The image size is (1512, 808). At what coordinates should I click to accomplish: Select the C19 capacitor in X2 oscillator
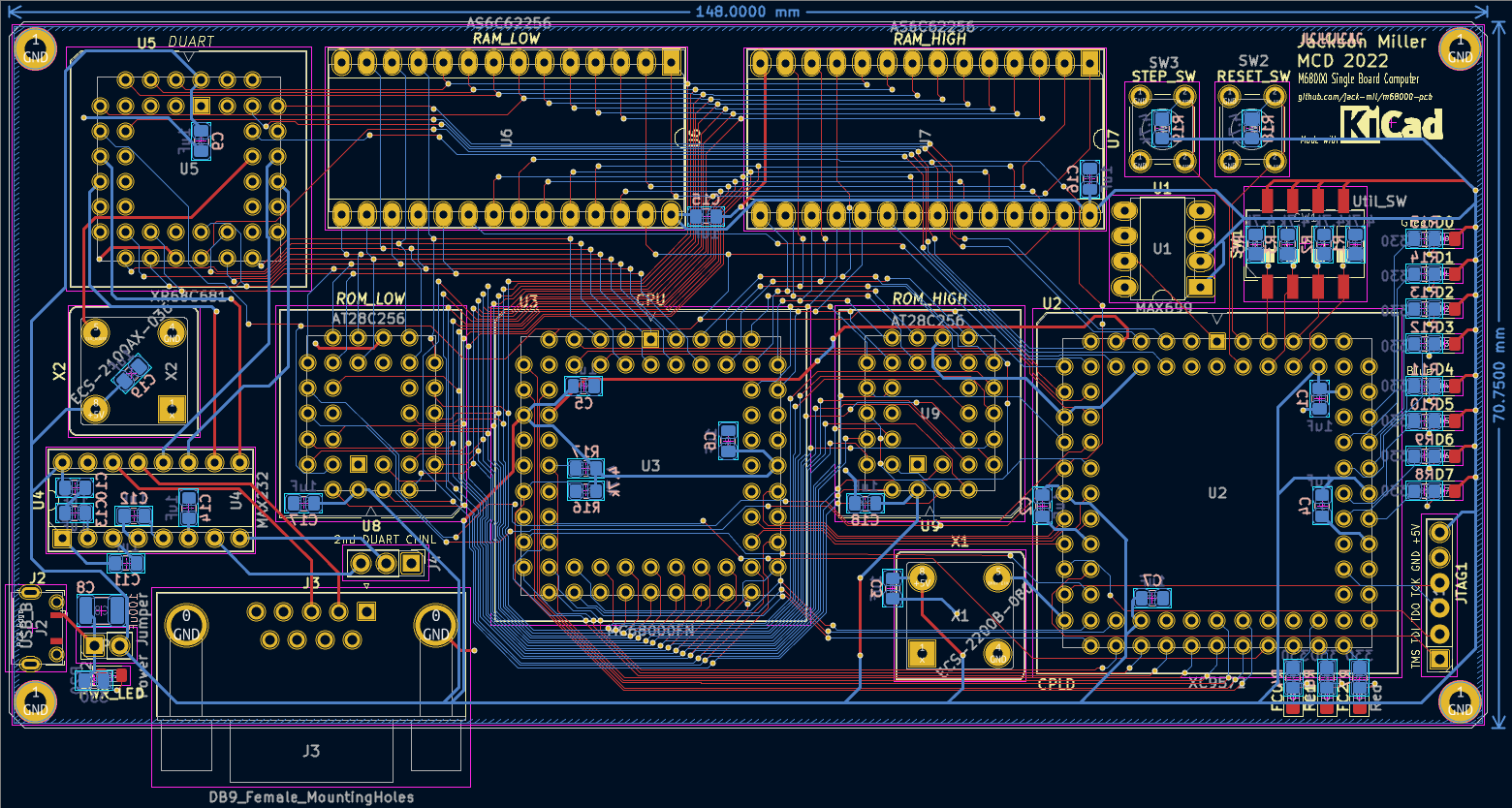[133, 373]
